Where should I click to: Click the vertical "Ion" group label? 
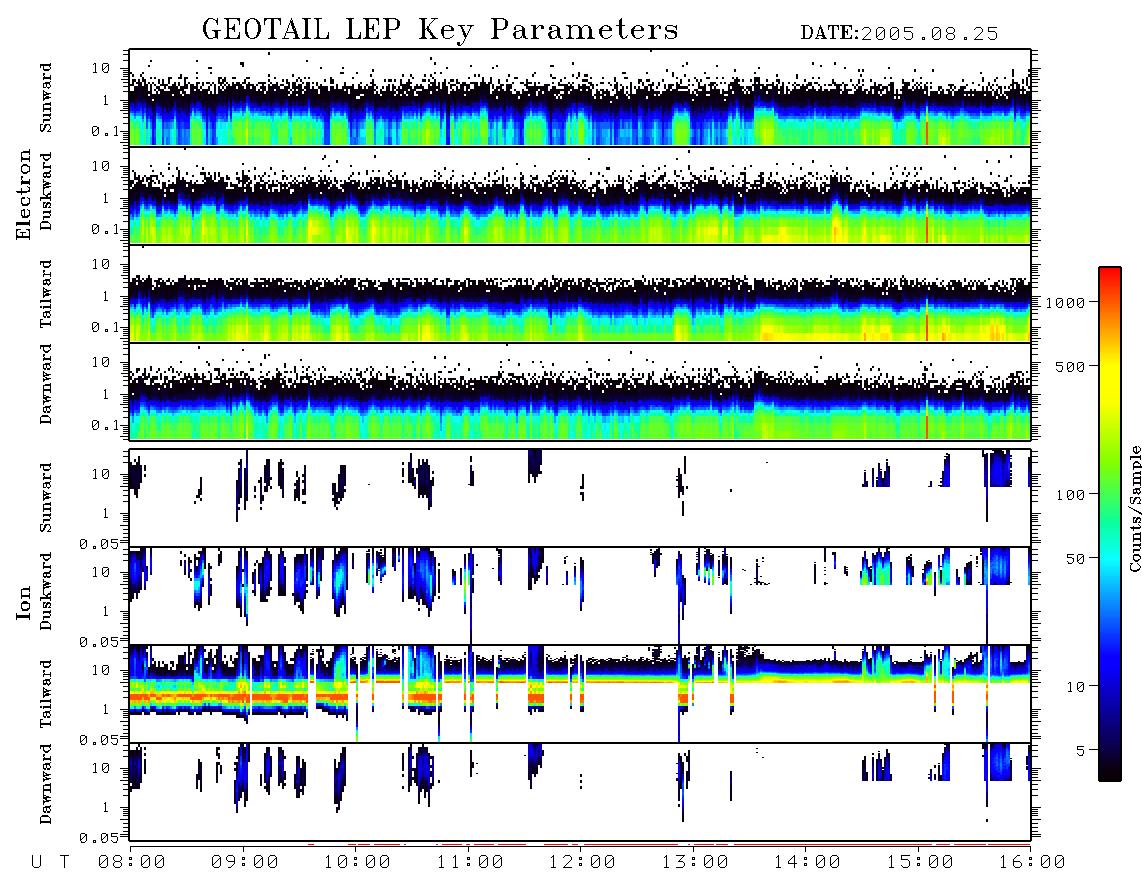(24, 603)
